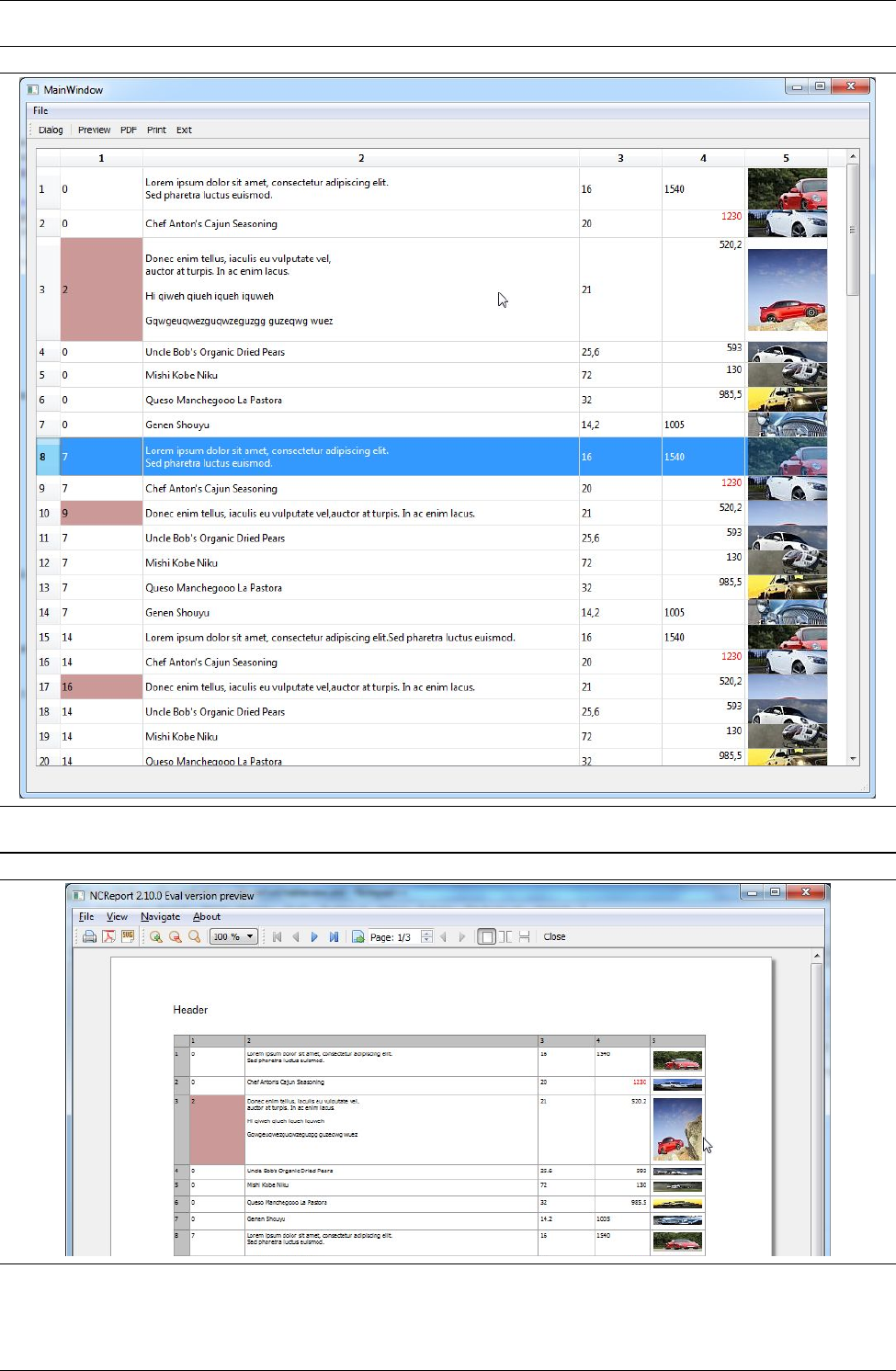Select facing pages view mode icon
The width and height of the screenshot is (896, 1371).
pos(505,936)
